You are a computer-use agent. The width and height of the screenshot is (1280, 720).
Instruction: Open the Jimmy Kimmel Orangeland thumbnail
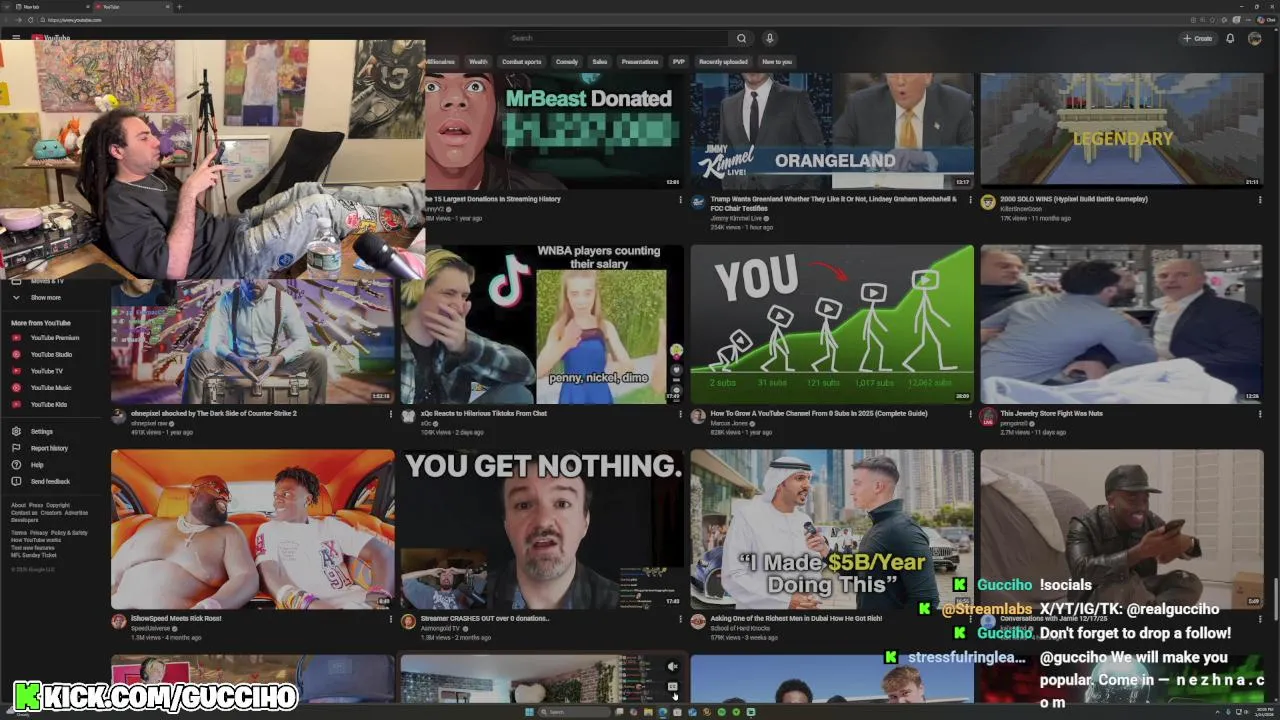(x=831, y=130)
